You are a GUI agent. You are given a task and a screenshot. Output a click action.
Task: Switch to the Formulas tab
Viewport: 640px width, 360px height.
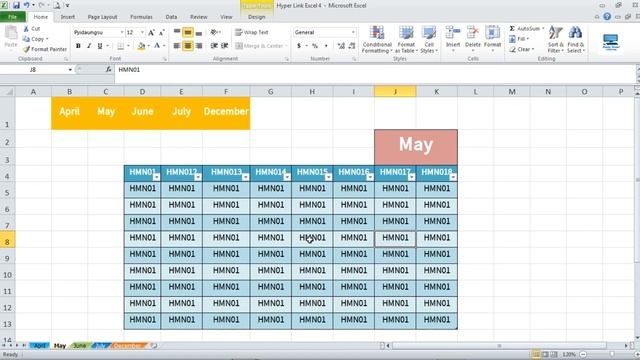point(141,17)
